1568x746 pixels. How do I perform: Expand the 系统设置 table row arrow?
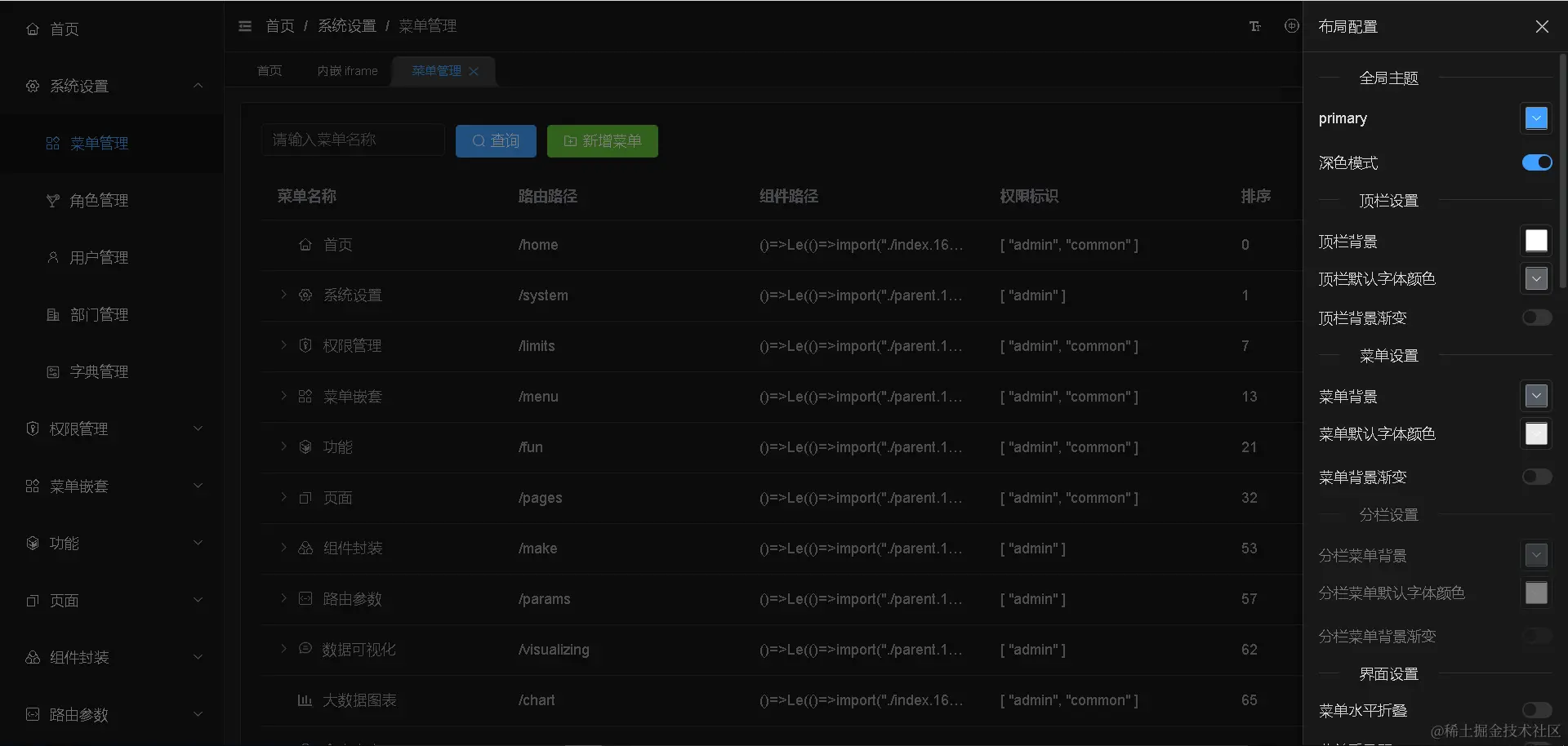283,295
